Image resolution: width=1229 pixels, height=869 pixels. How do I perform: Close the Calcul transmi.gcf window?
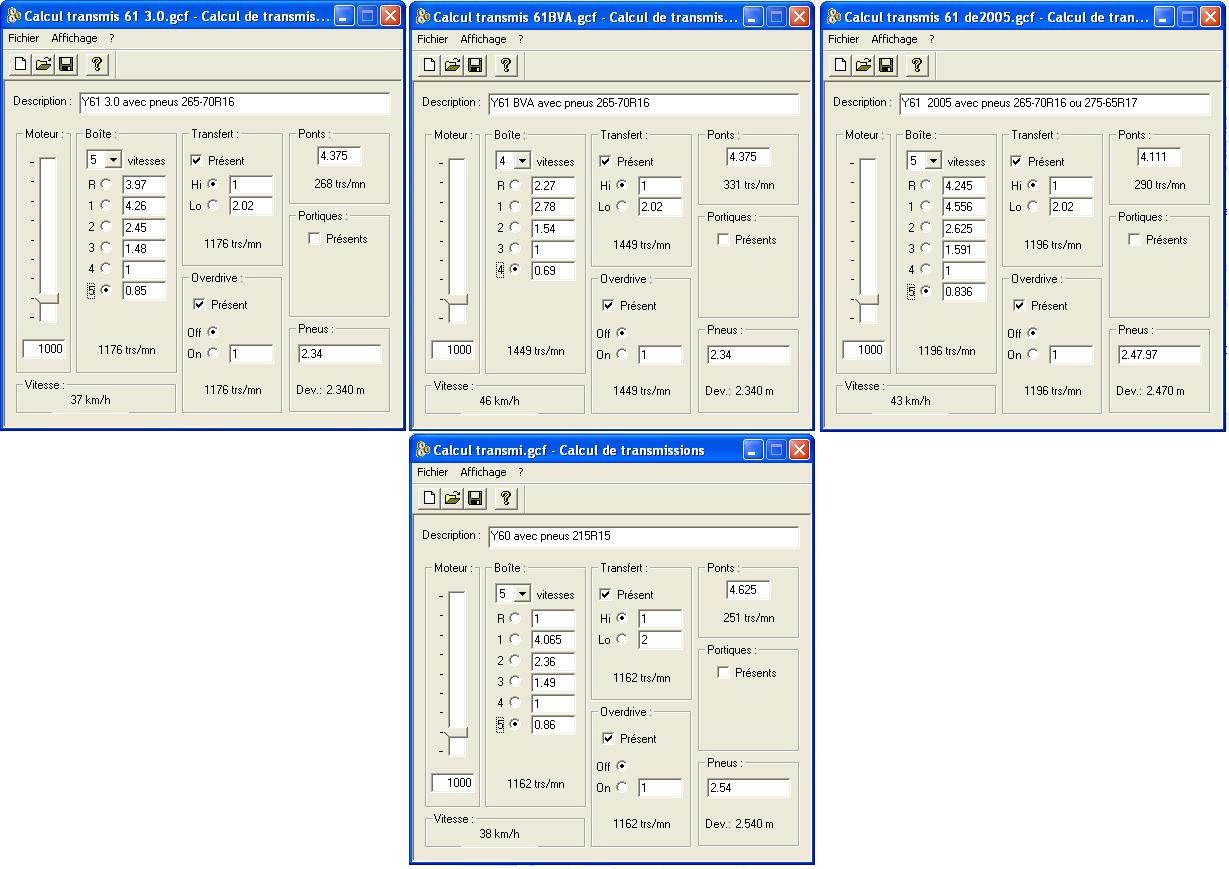(x=799, y=449)
